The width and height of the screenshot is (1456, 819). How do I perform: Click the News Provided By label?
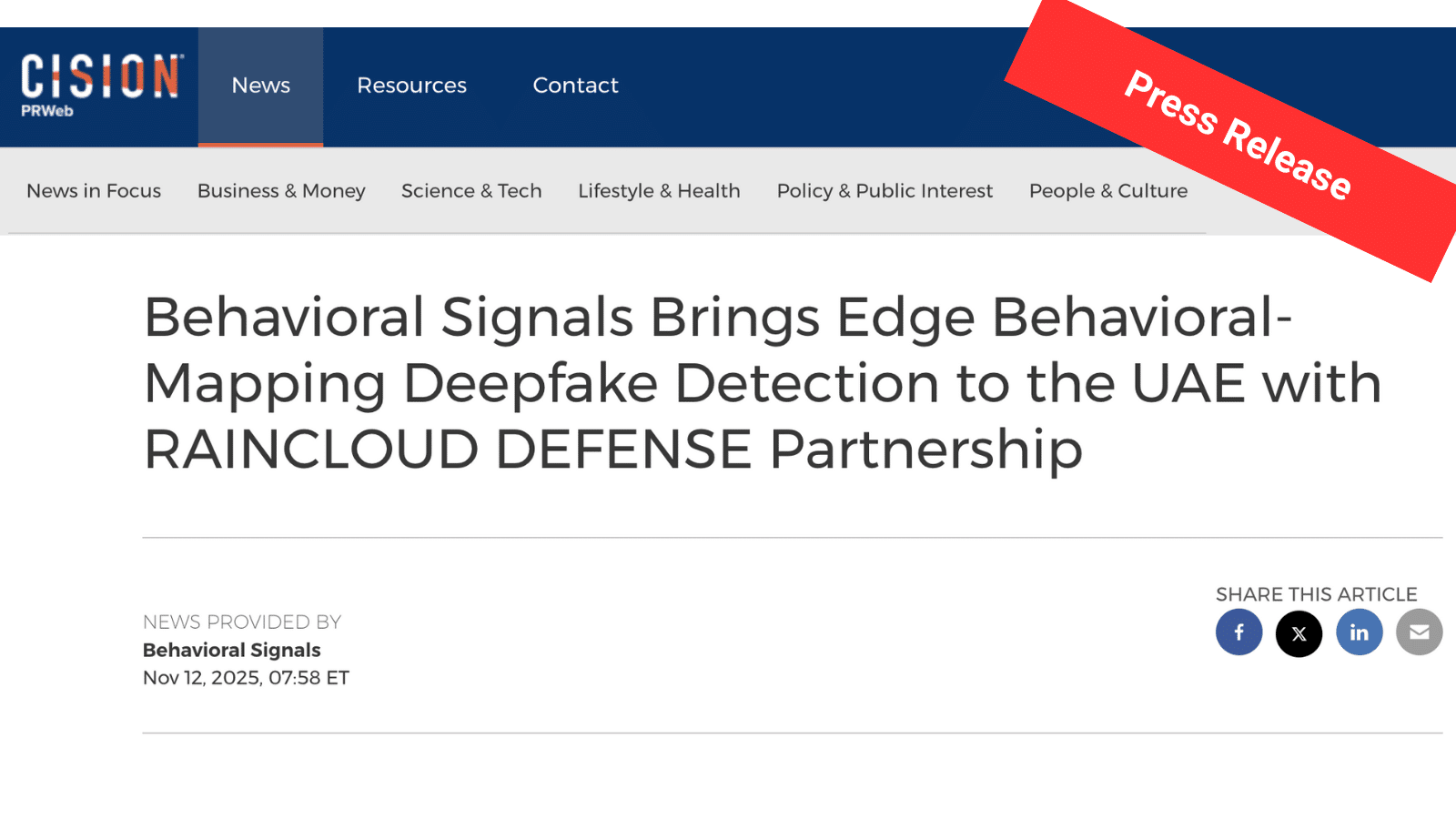(x=242, y=622)
